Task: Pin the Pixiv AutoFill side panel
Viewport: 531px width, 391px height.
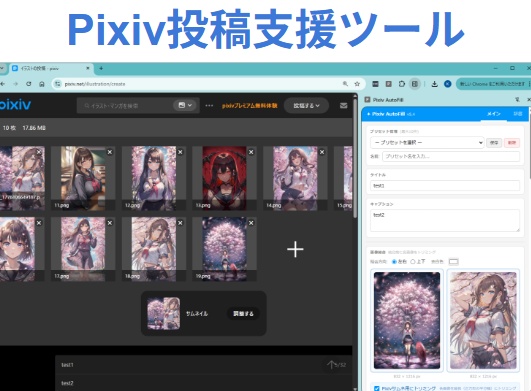Action: 517,100
